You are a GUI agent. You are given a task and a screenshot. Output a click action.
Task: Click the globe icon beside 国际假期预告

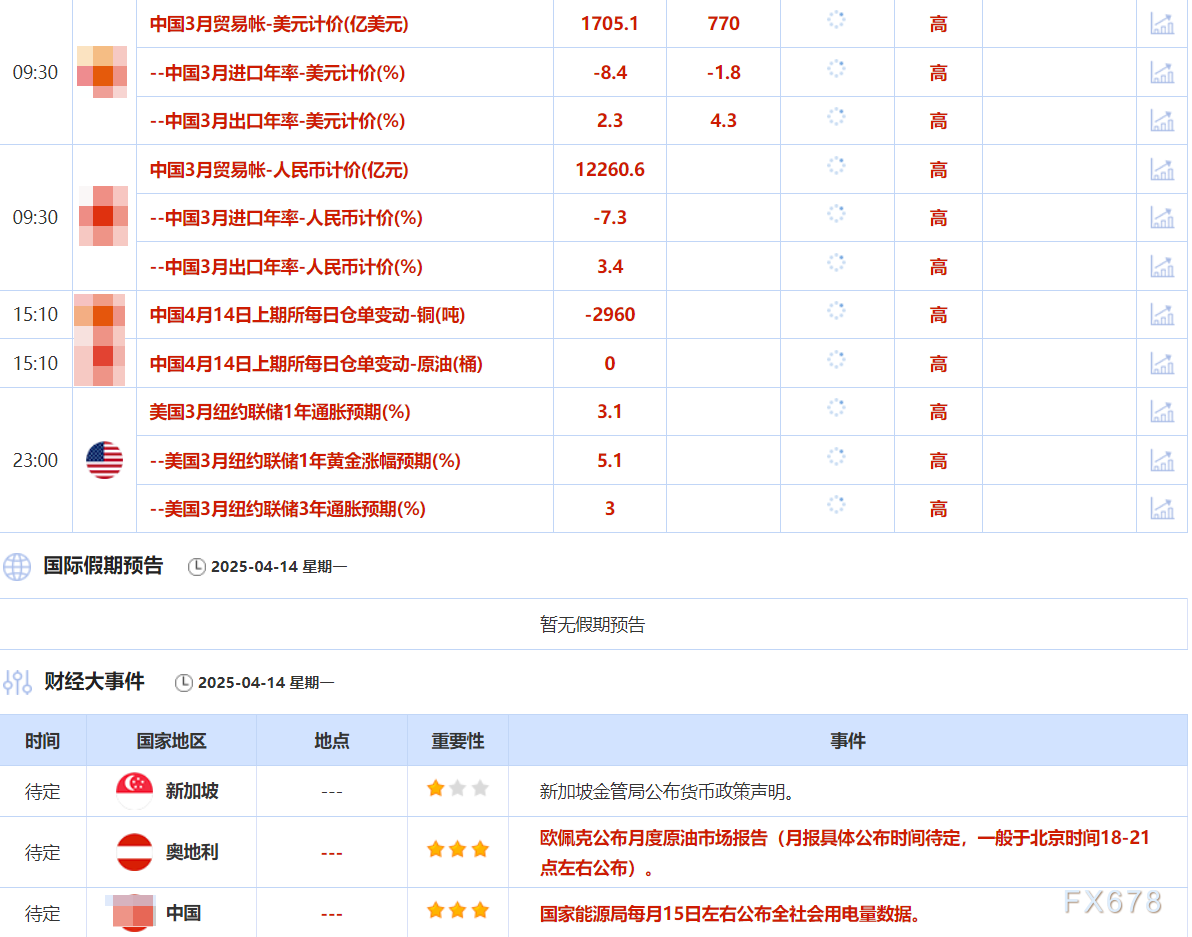[x=16, y=566]
